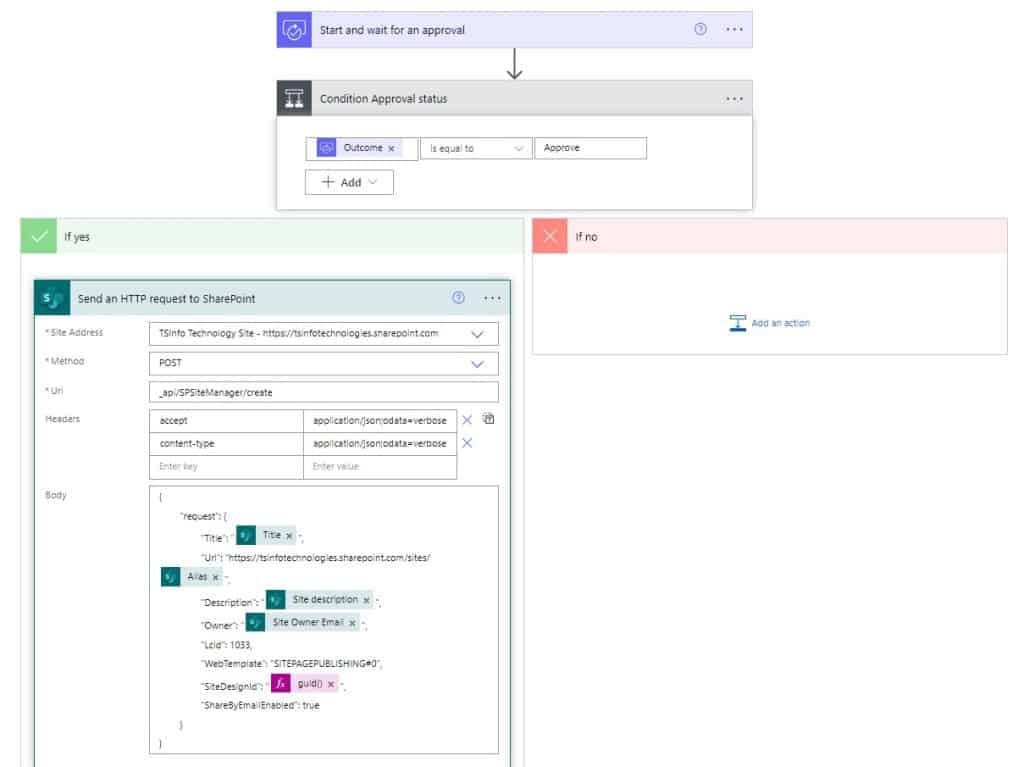
Task: Open ellipsis menu for approval action
Action: click(734, 29)
